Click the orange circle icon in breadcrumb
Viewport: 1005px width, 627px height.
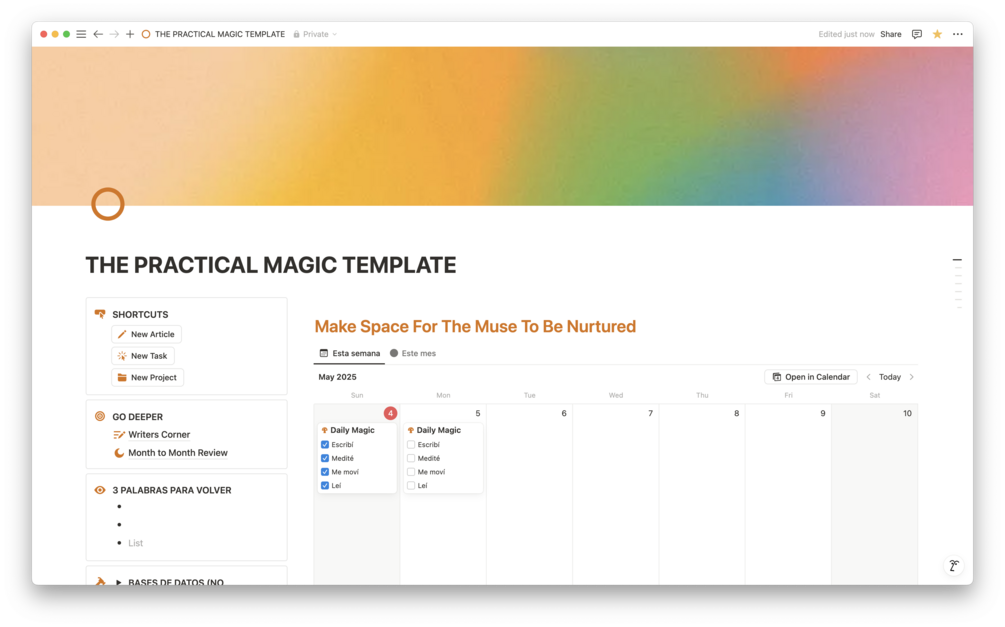(146, 34)
